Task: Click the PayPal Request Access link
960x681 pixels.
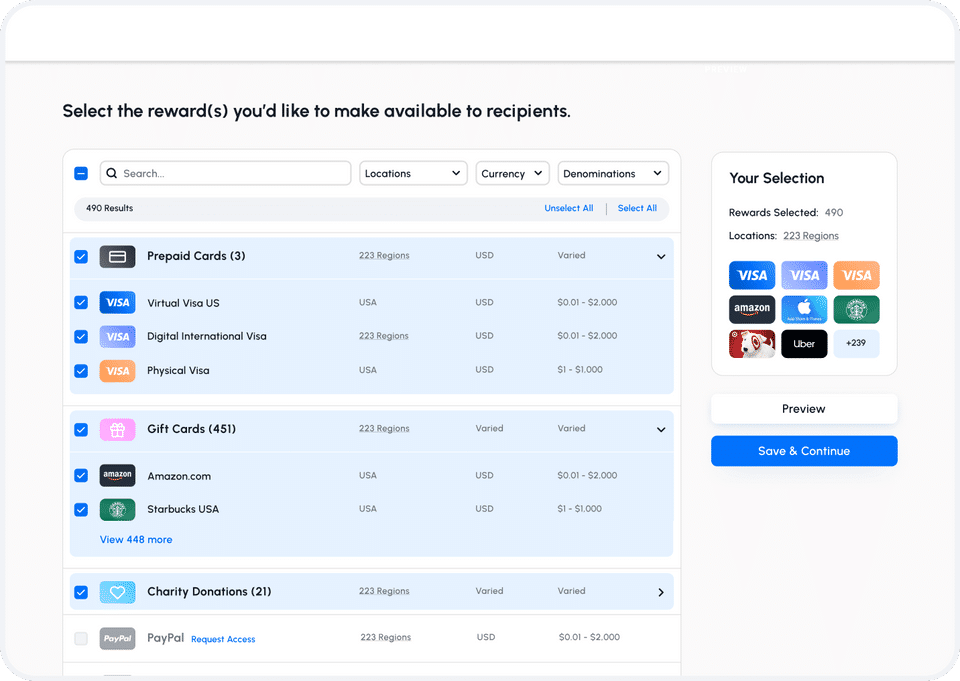Action: (x=223, y=639)
